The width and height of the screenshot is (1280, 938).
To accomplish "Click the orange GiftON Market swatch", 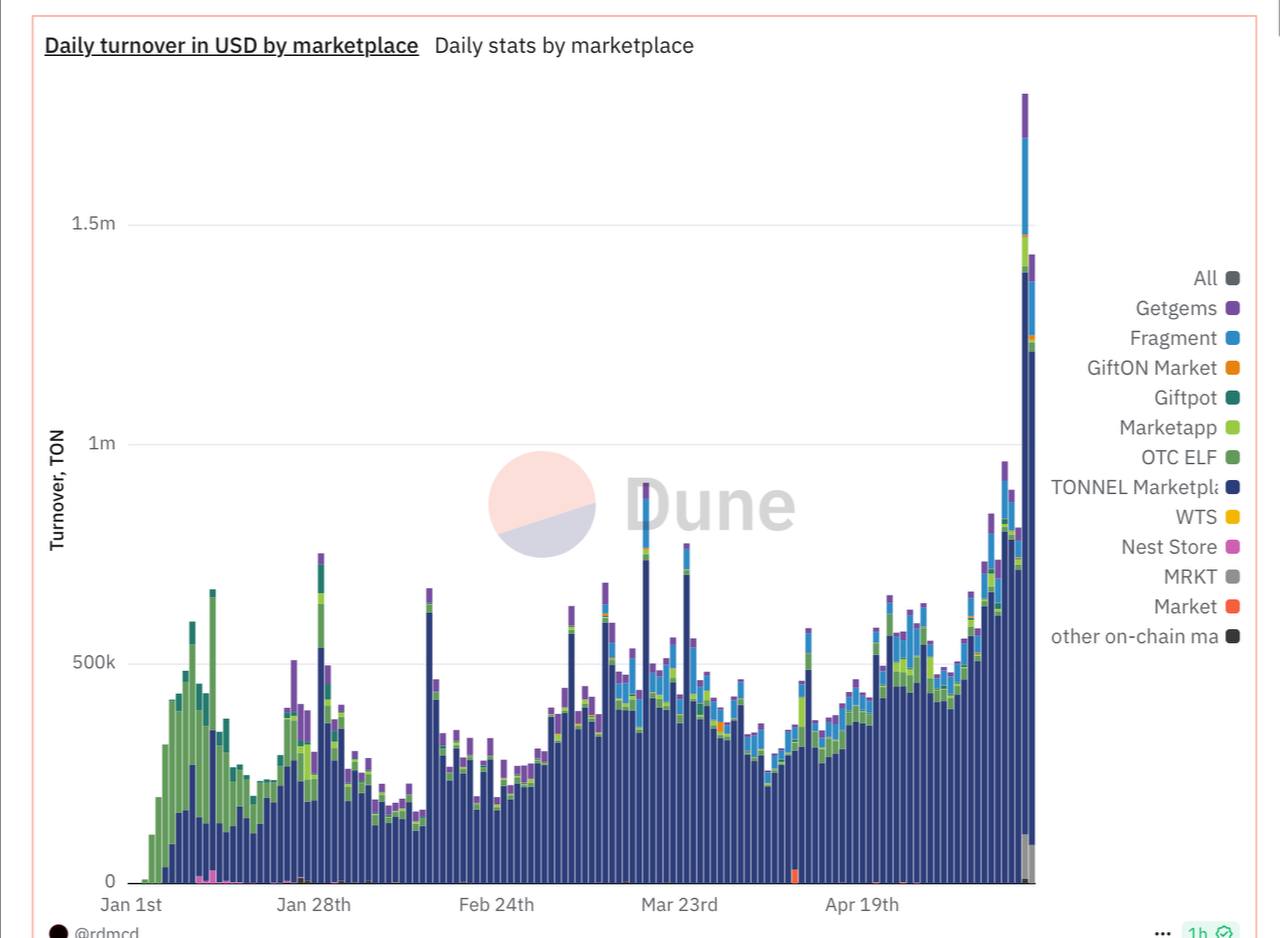I will click(1233, 368).
